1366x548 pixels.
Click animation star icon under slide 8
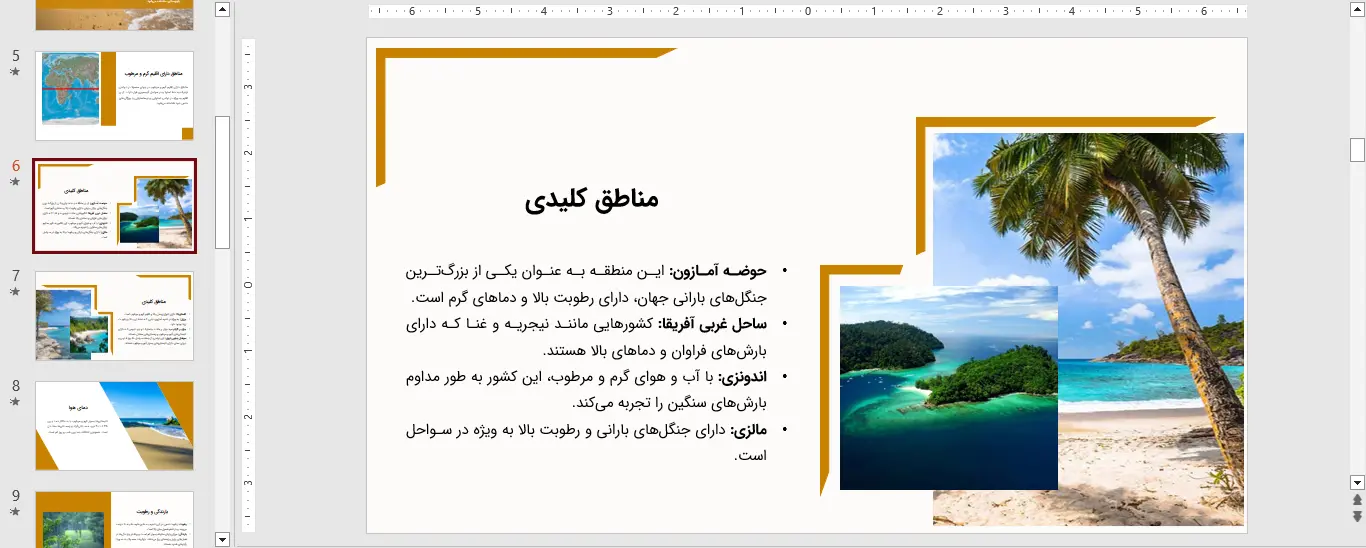click(x=15, y=402)
